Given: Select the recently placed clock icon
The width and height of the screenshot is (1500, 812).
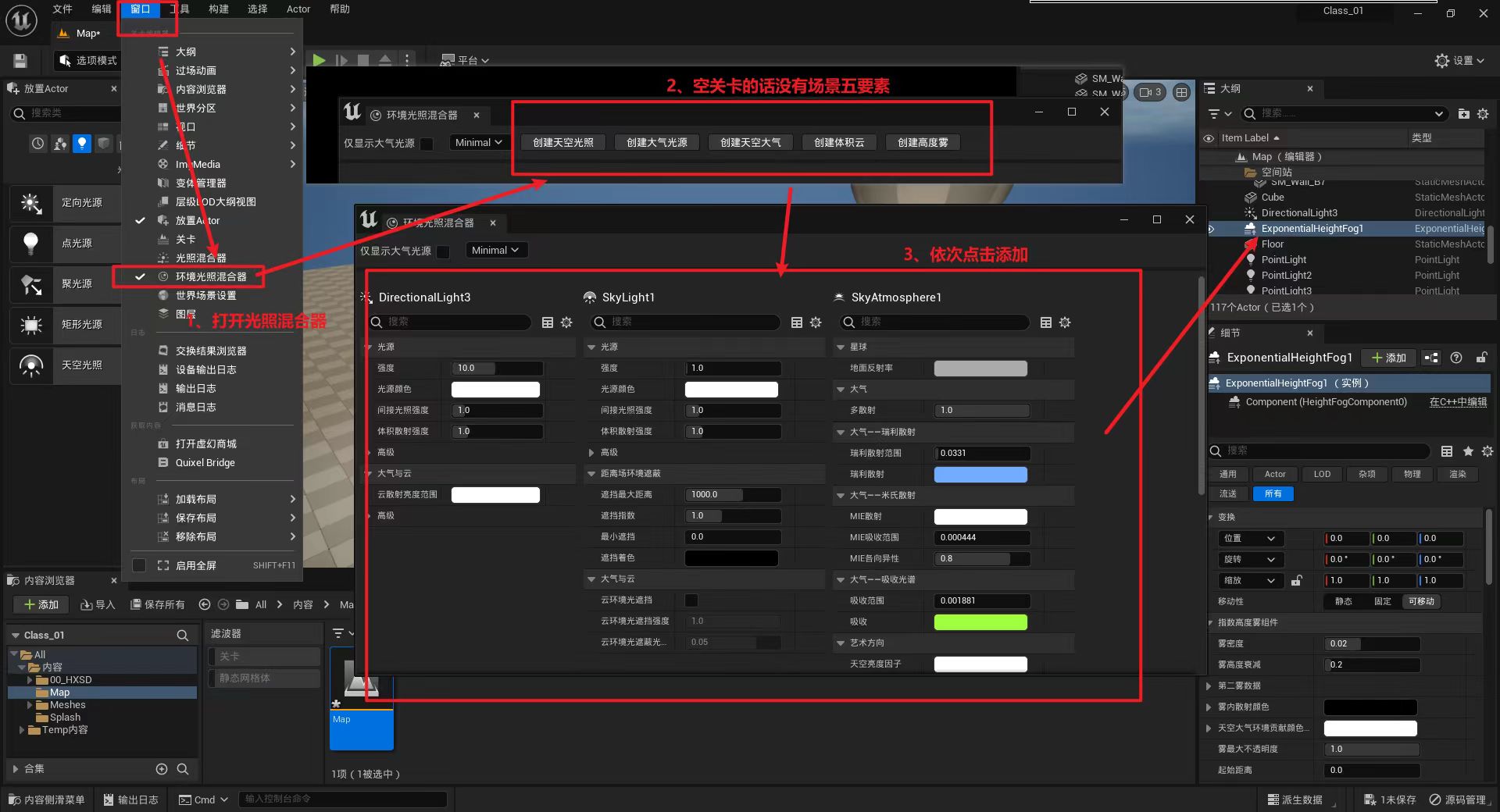Looking at the screenshot, I should [38, 144].
